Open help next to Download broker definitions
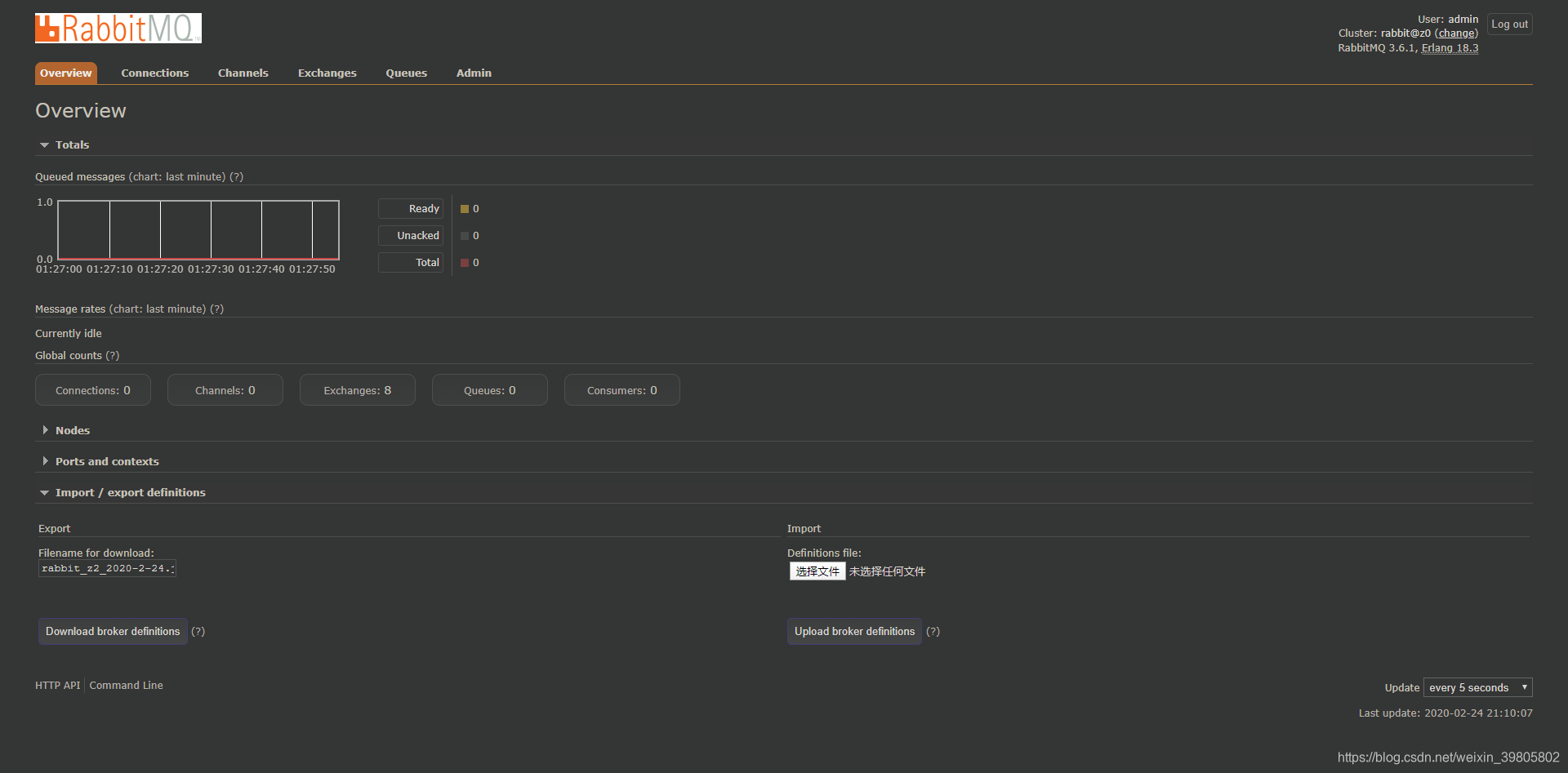 (x=198, y=632)
